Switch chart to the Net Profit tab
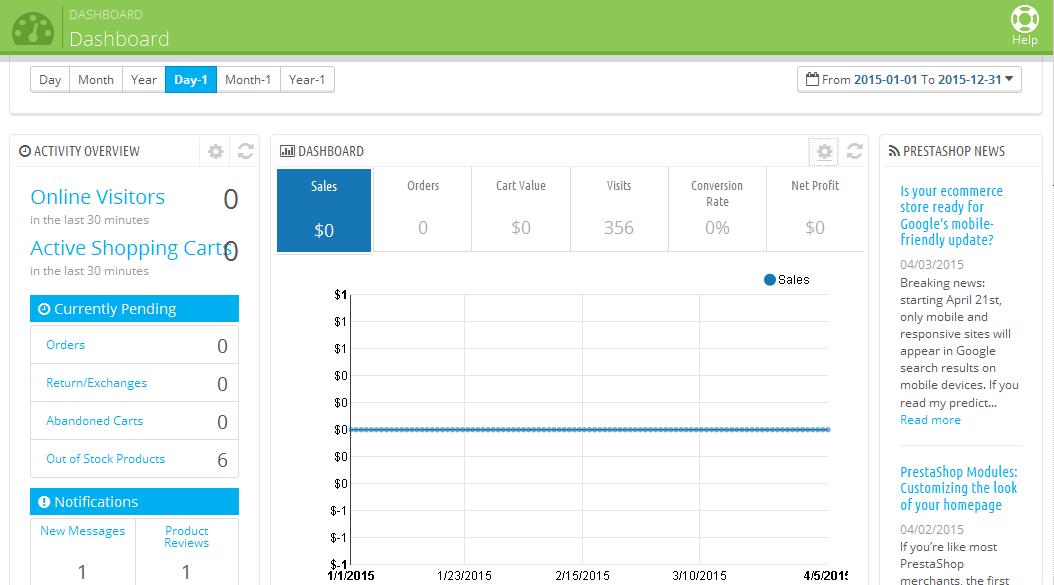The height and width of the screenshot is (585, 1054). click(815, 210)
